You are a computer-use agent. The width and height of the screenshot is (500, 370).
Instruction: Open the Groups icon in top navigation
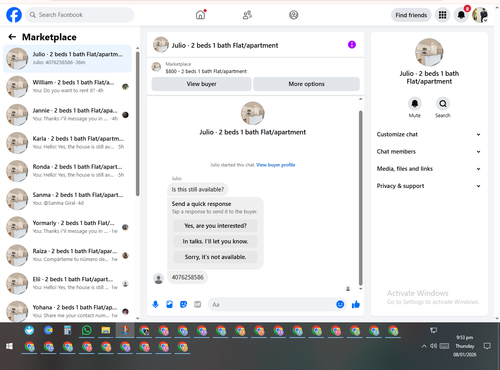pyautogui.click(x=293, y=15)
